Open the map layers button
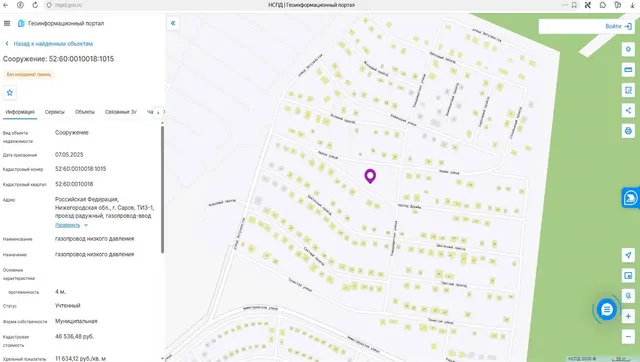Screen dimensions: 640x362 [x=628, y=49]
